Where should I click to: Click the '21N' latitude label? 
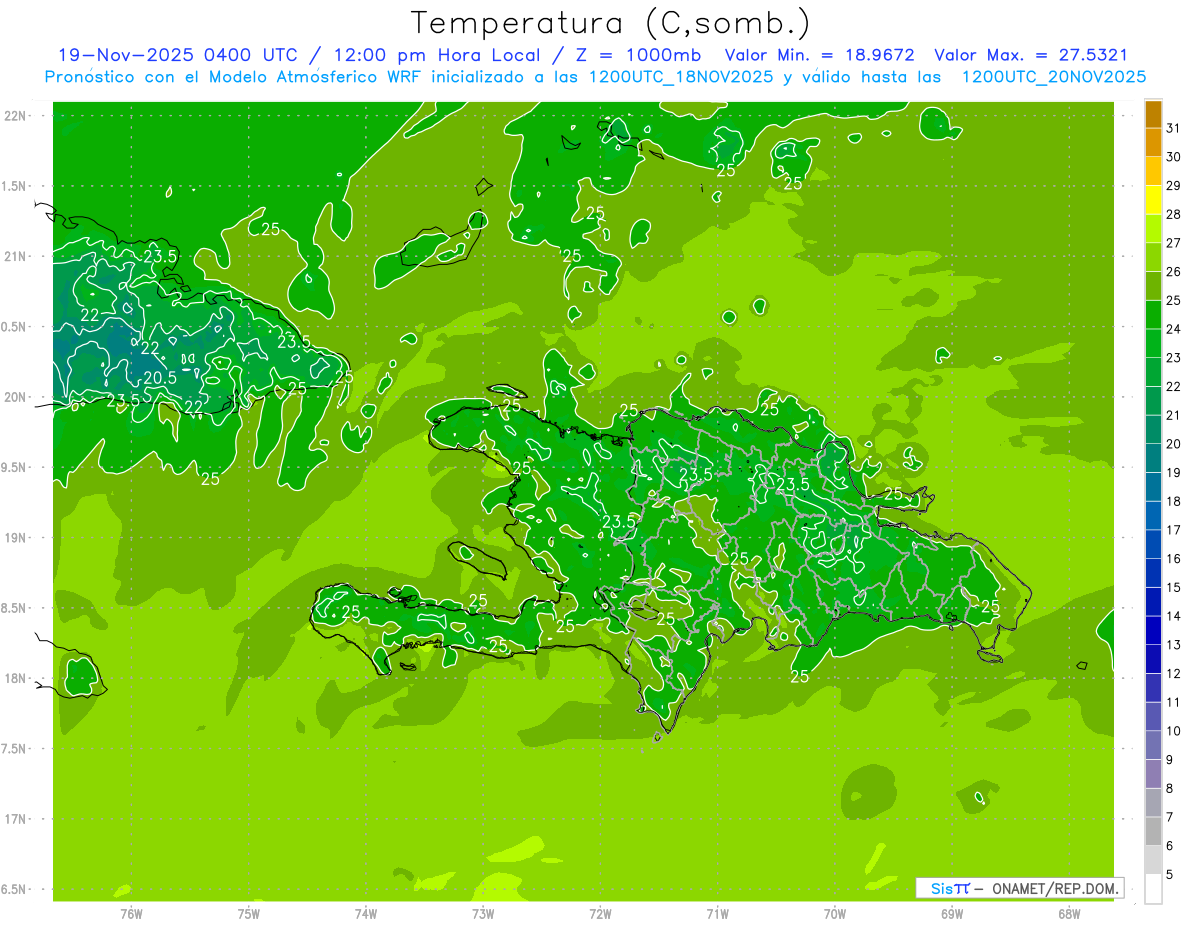(16, 256)
